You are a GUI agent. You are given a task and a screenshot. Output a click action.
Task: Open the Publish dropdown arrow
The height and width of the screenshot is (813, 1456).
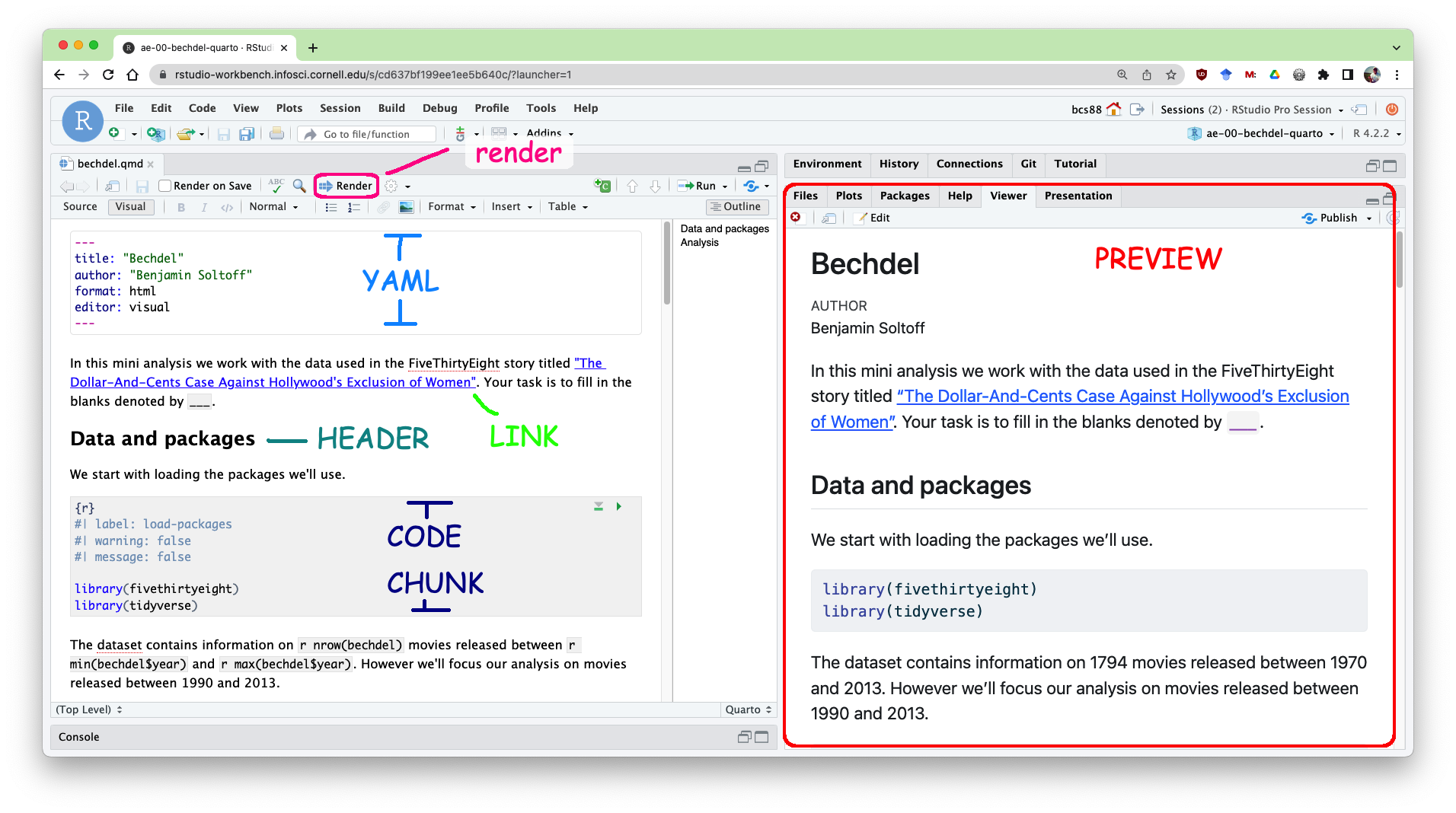tap(1369, 218)
